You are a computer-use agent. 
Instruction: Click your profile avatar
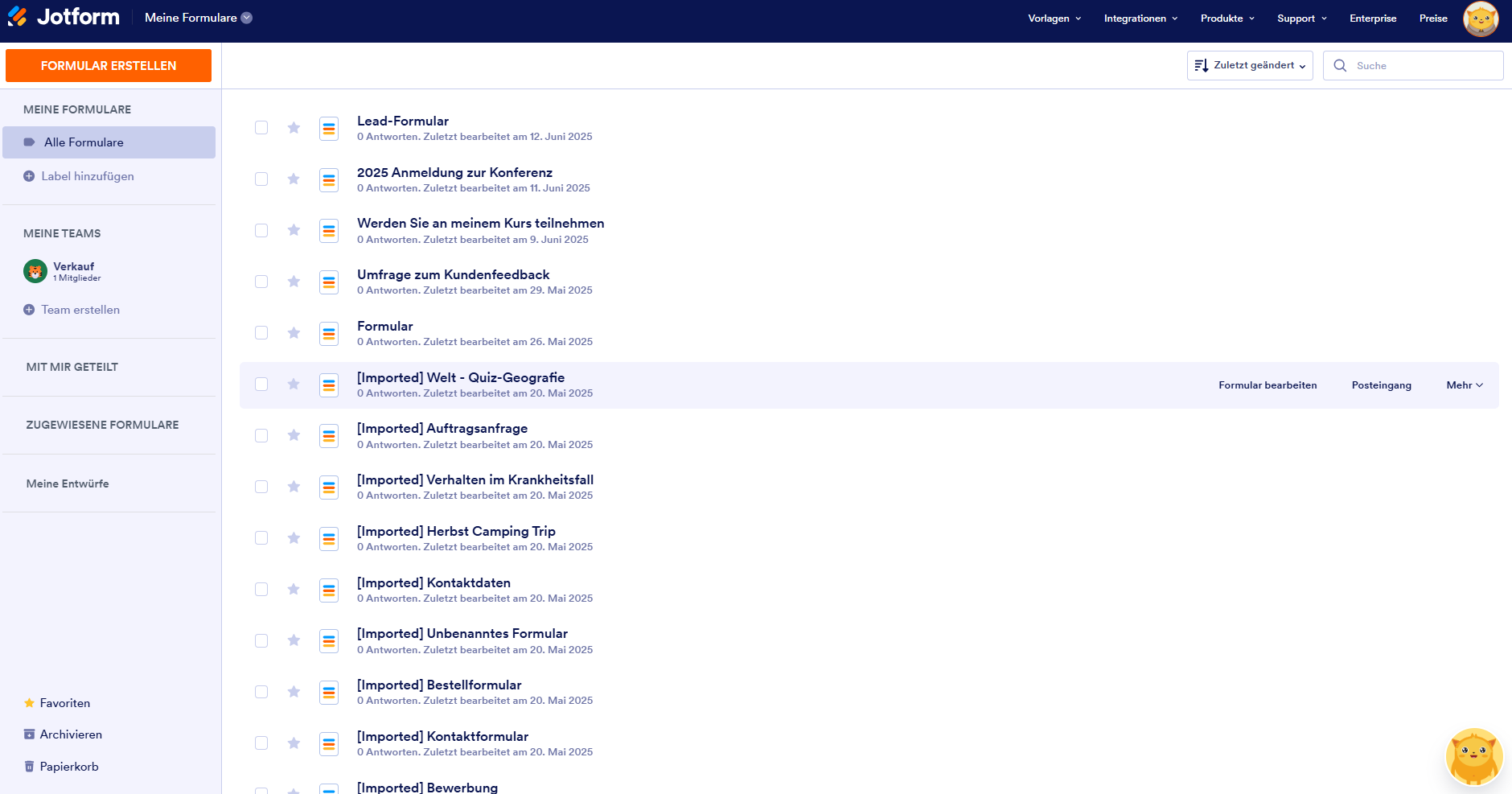[1481, 19]
